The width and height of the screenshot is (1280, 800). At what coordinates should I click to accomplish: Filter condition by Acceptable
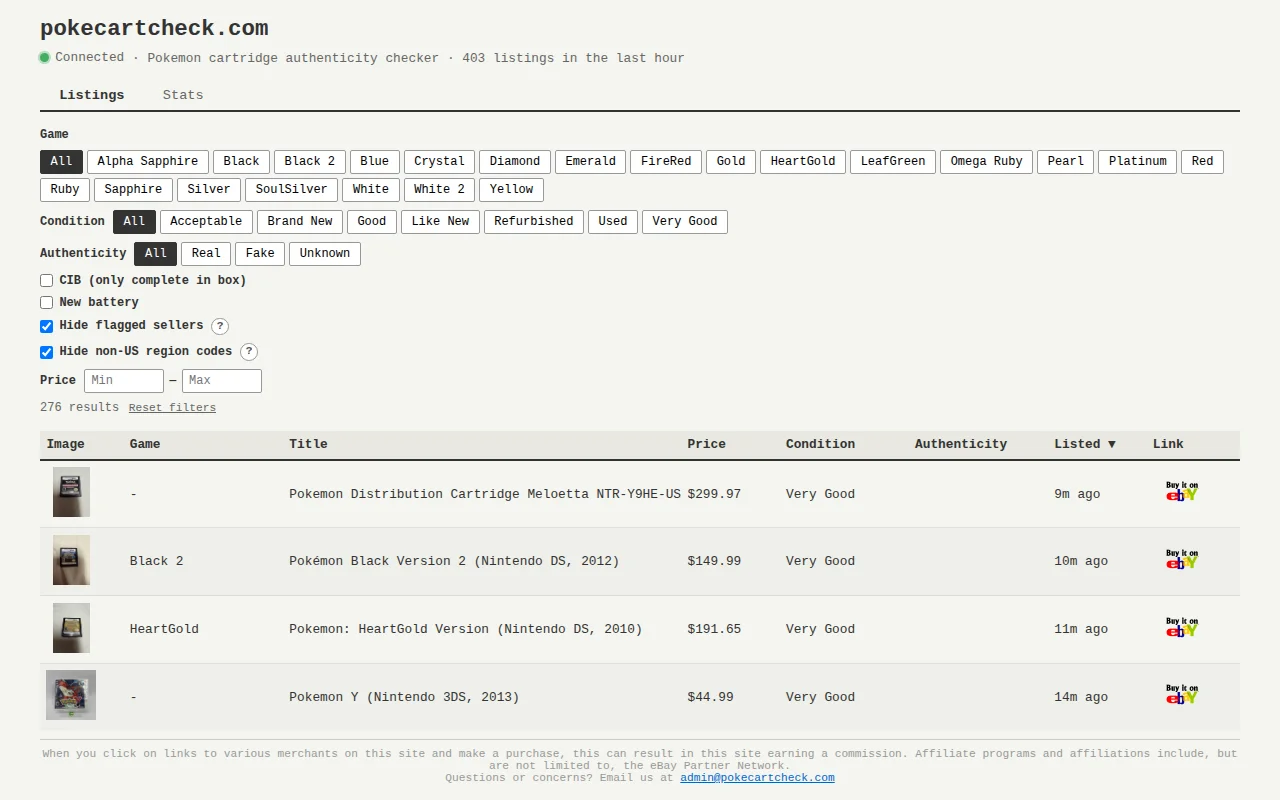click(206, 222)
